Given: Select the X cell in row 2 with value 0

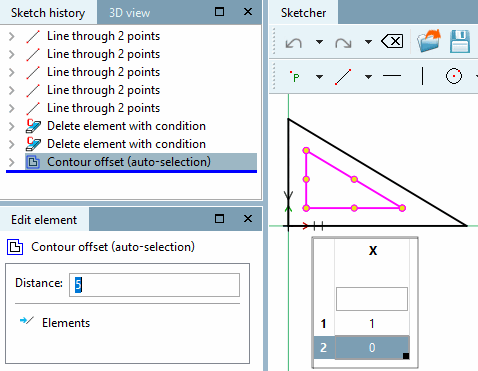Looking at the screenshot, I should point(372,348).
